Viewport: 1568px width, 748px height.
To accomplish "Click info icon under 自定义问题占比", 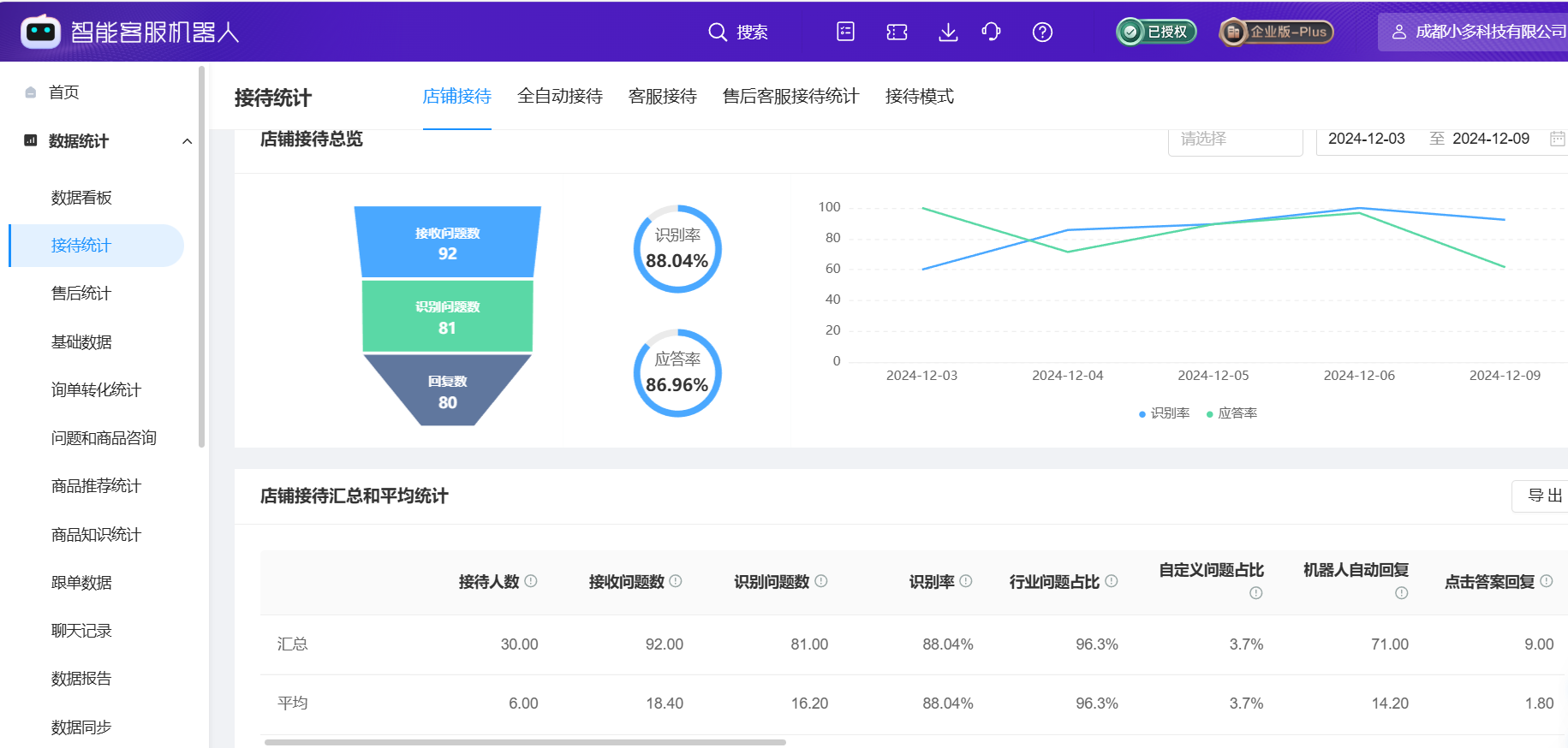I will point(1256,593).
